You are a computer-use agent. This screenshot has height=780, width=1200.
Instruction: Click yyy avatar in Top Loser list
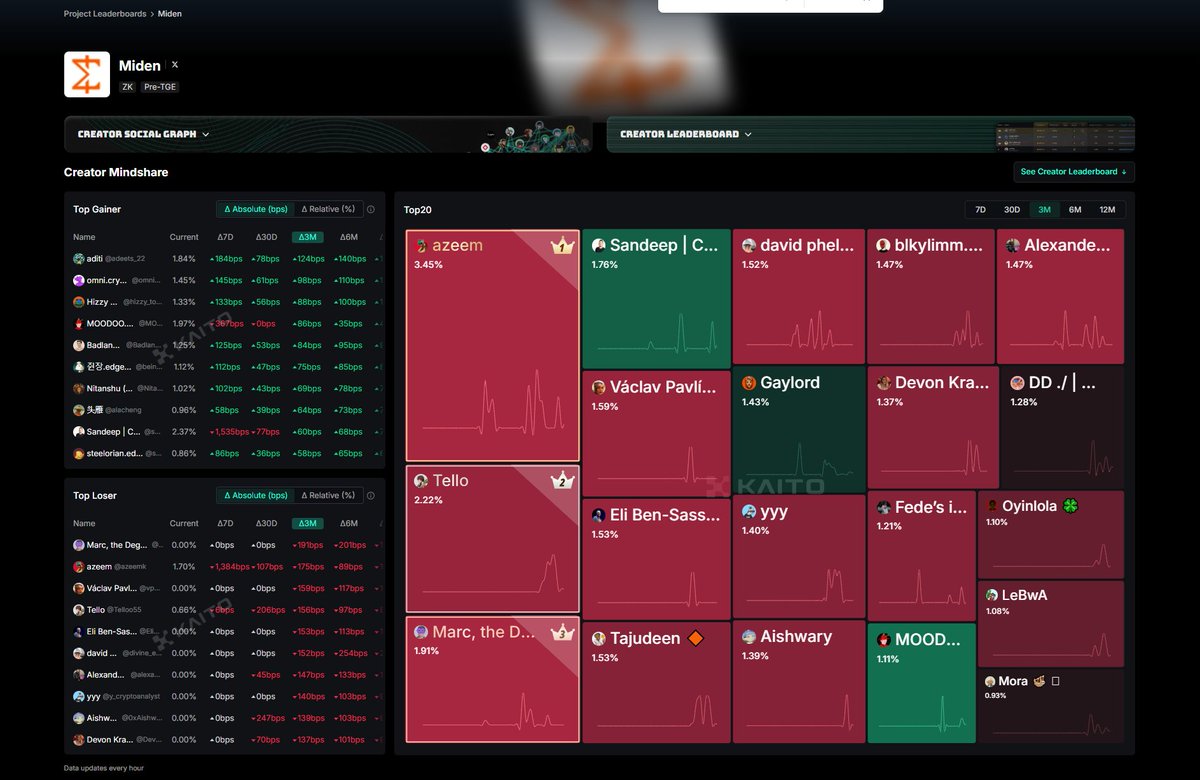[x=79, y=697]
